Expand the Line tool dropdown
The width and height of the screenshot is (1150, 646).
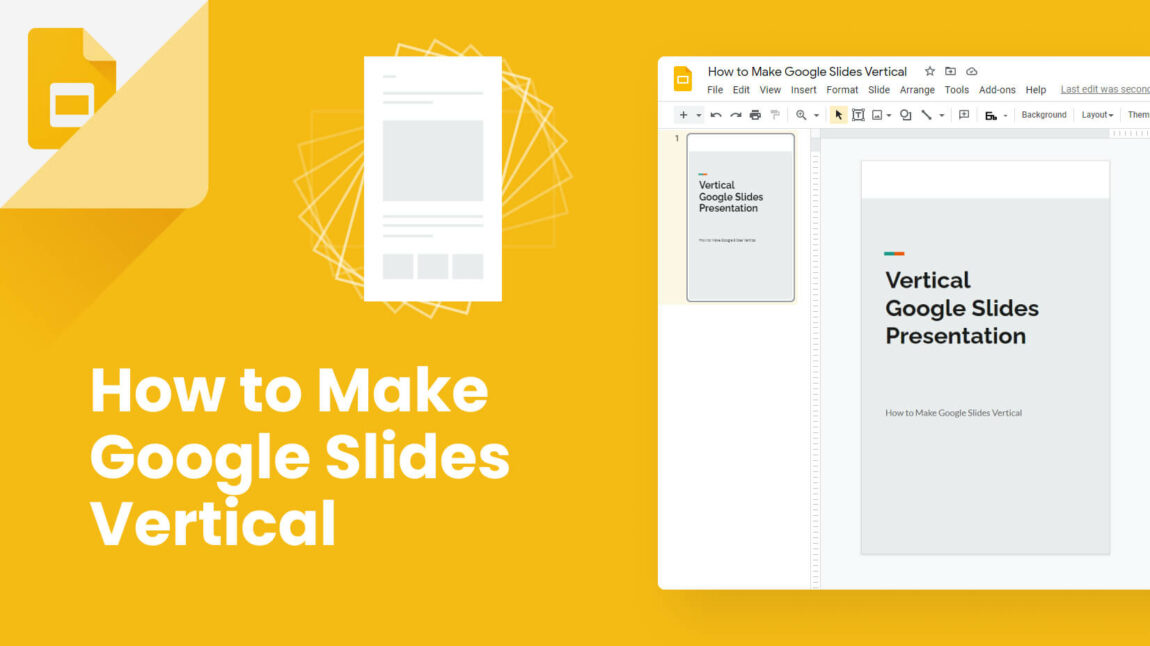click(x=940, y=114)
